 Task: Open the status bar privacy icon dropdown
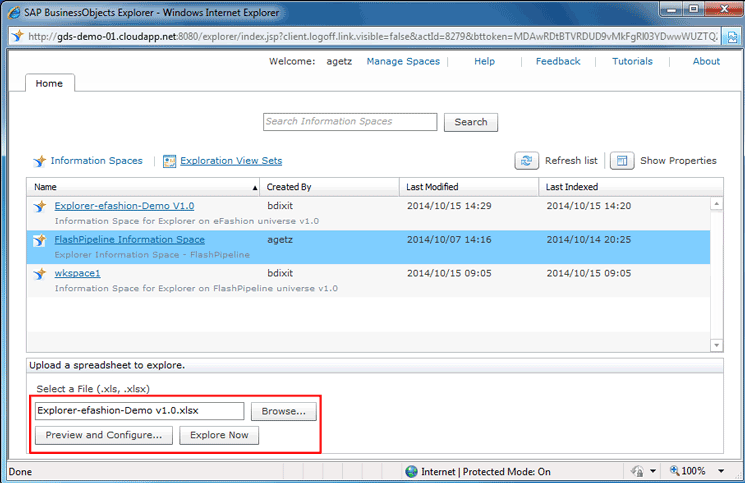[653, 471]
